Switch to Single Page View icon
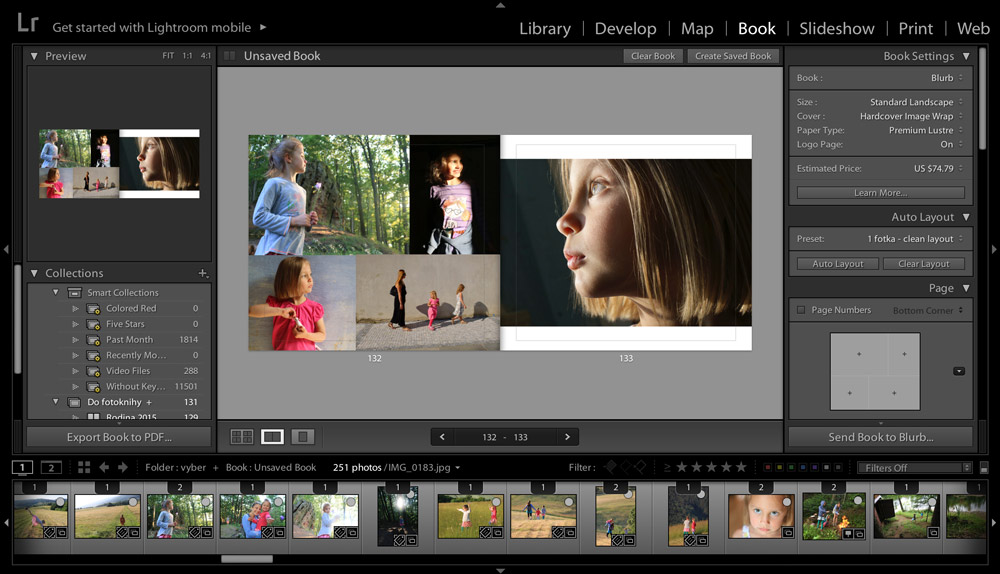Viewport: 1000px width, 574px height. (303, 437)
